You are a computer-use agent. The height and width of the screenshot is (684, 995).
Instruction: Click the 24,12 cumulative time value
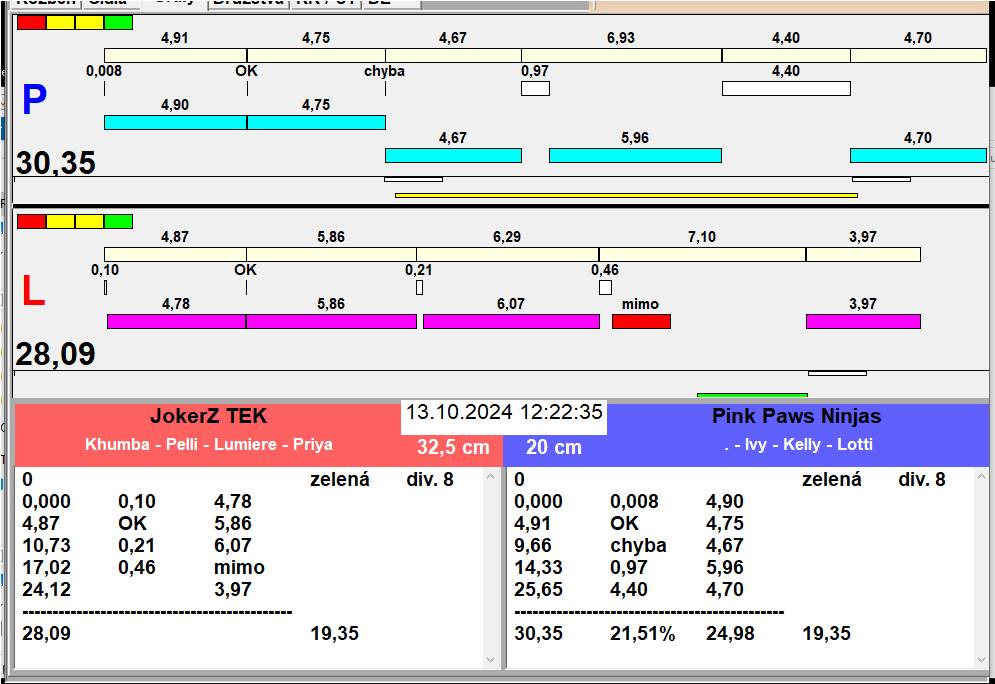coord(46,589)
